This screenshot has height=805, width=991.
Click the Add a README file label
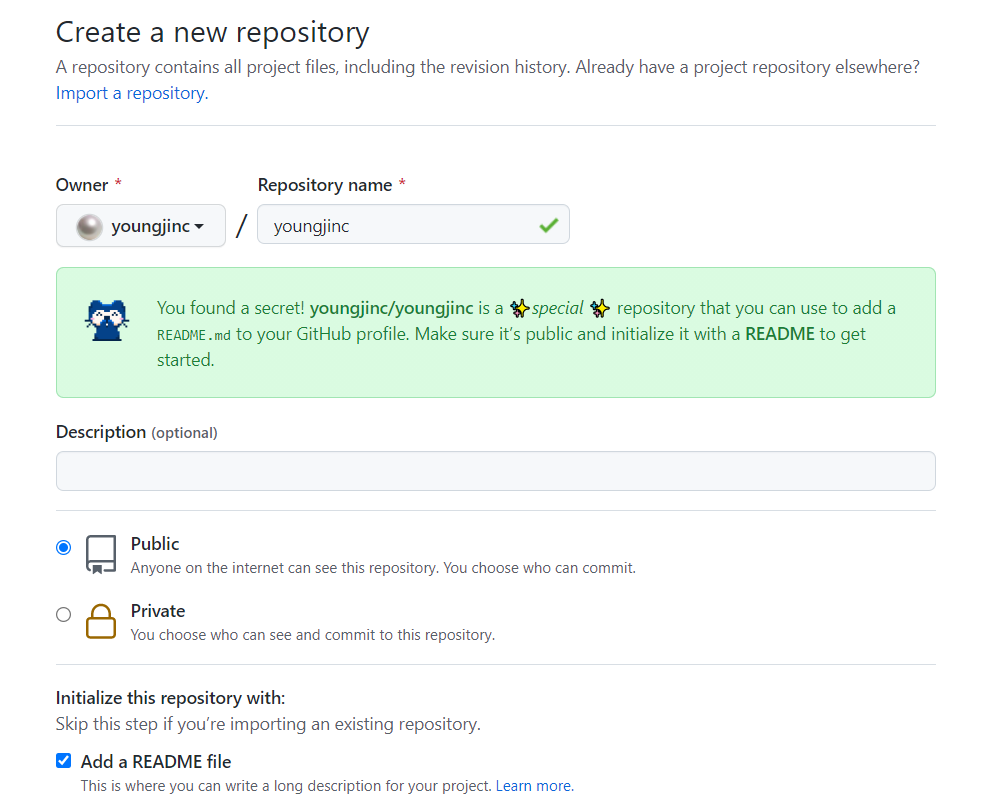tap(155, 761)
